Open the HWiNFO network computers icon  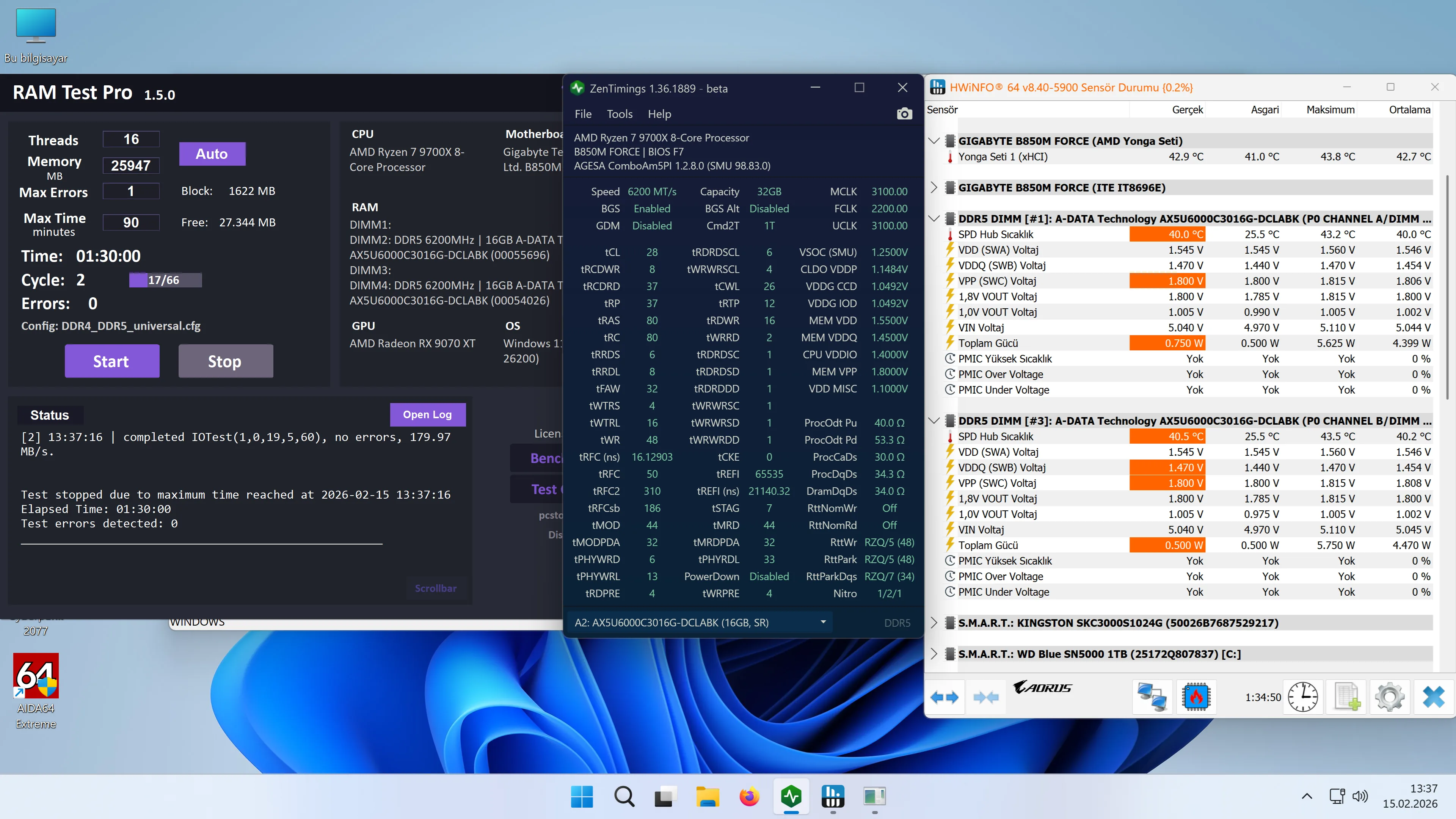pos(1152,697)
